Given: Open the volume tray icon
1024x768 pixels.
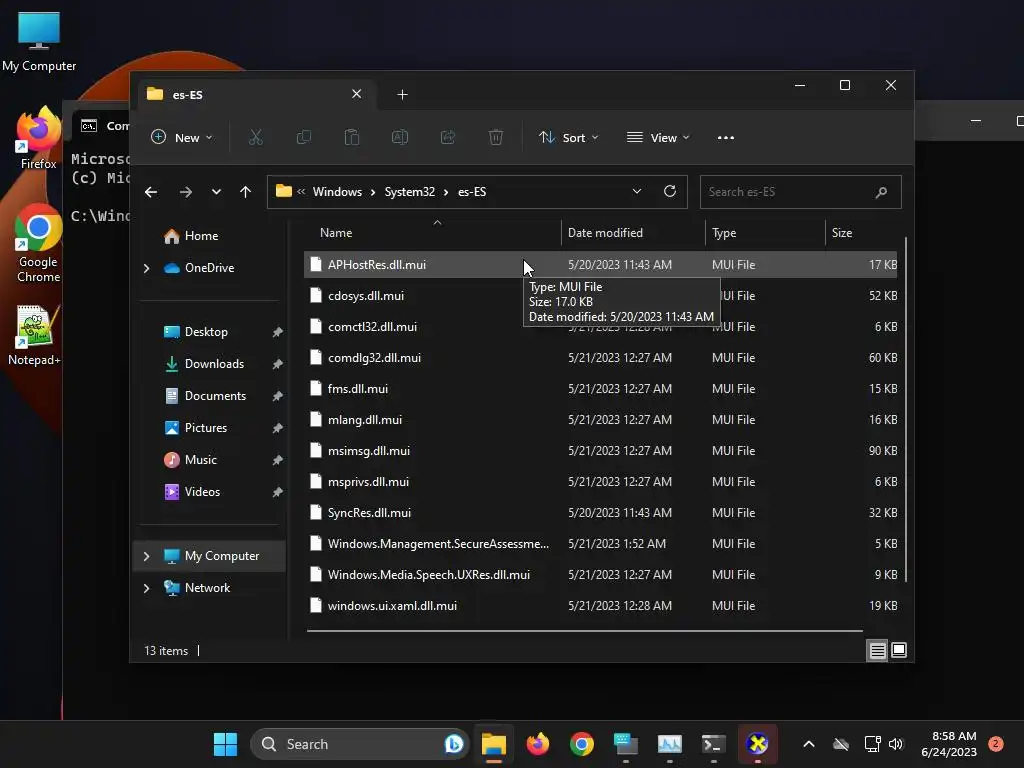Looking at the screenshot, I should click(896, 744).
